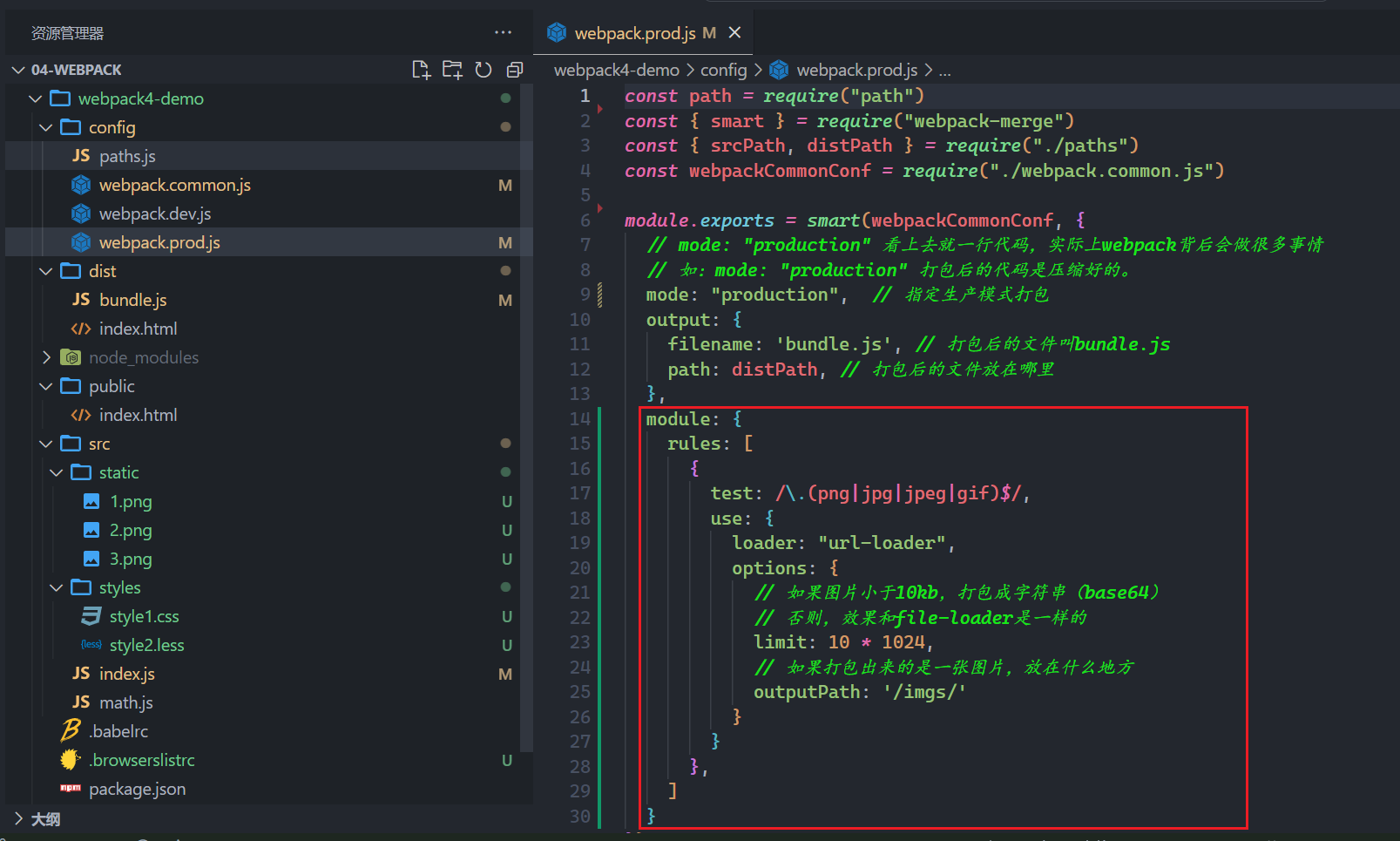
Task: Close the webpack.prod.js editor tab
Action: 734,32
